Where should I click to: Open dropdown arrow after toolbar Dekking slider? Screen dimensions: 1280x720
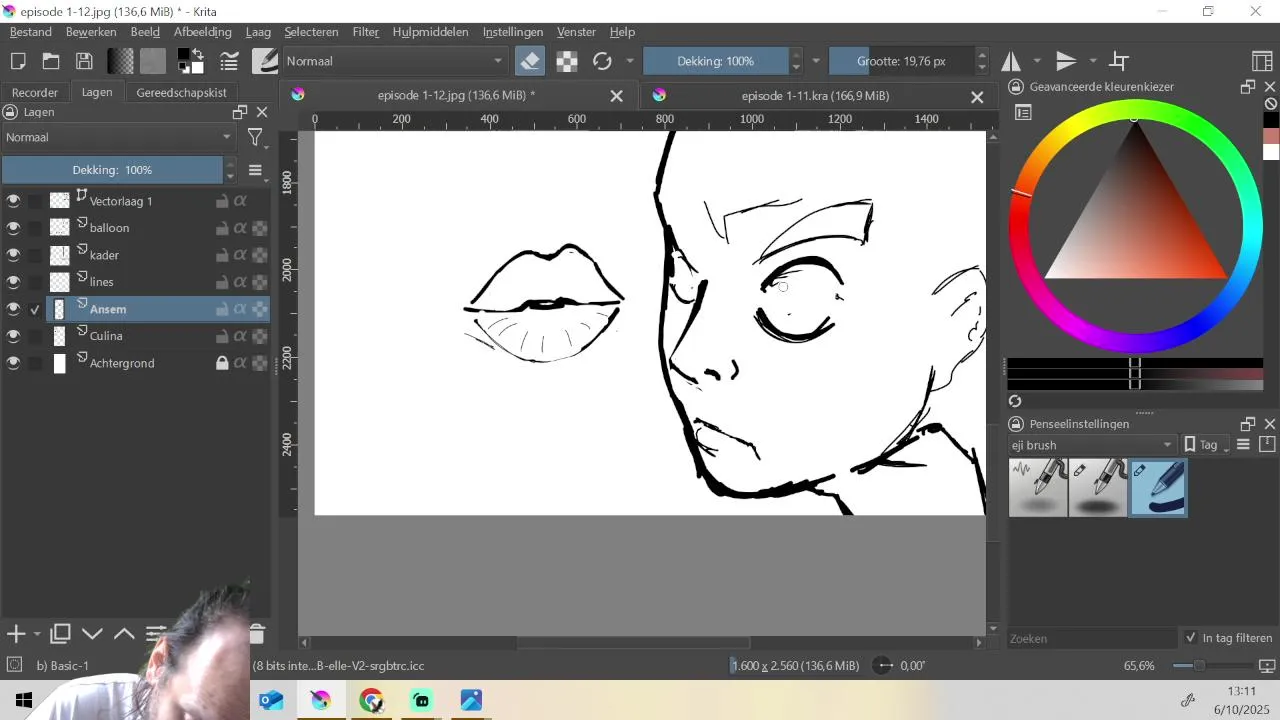click(816, 61)
